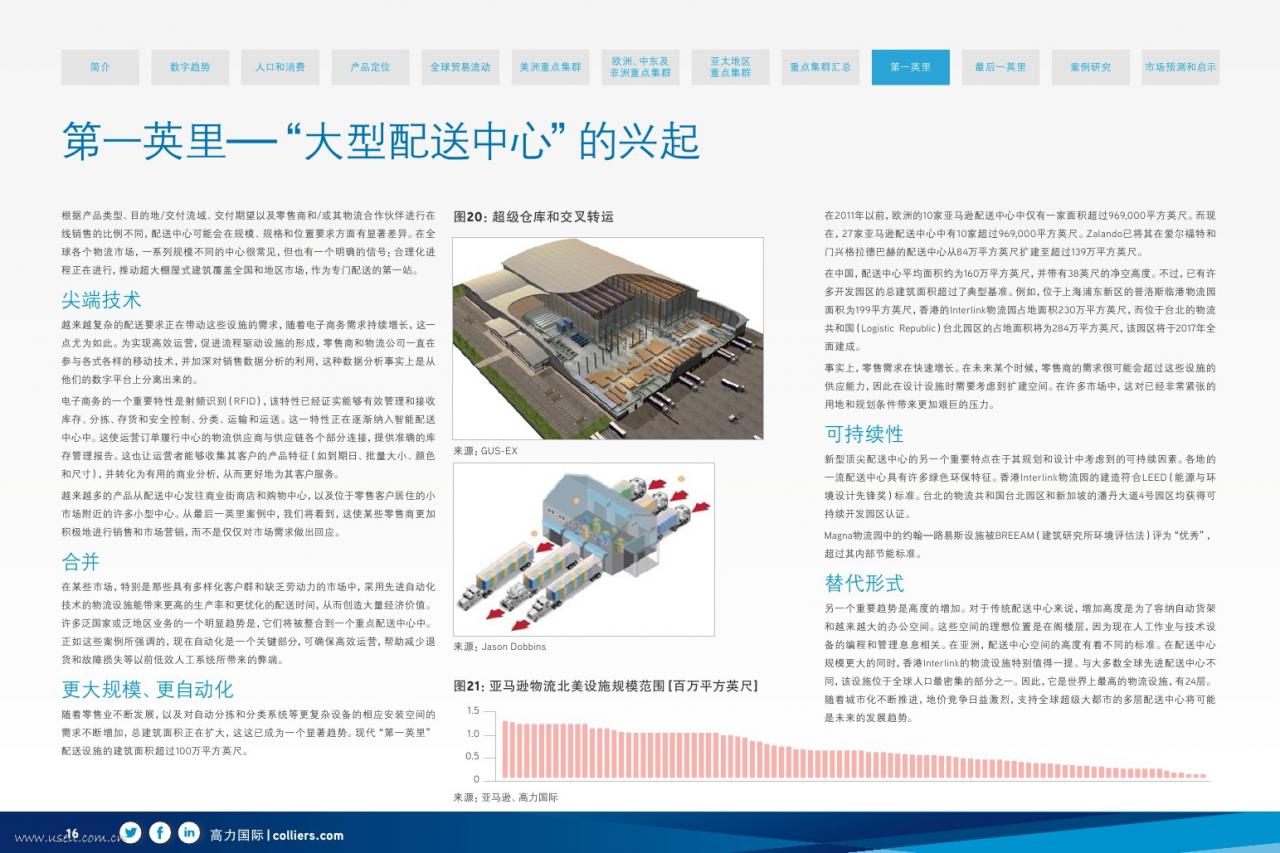Select the 产品定位 tab
The width and height of the screenshot is (1280, 853).
coord(370,67)
